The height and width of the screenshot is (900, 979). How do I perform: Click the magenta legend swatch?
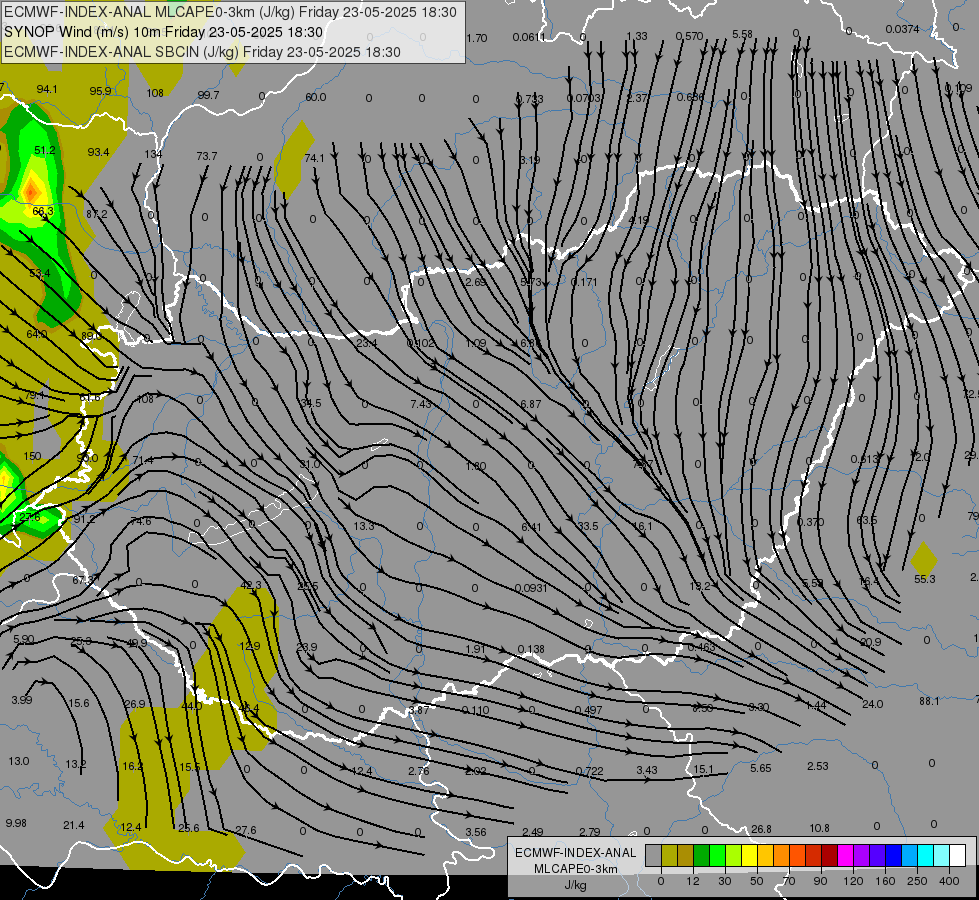(845, 856)
